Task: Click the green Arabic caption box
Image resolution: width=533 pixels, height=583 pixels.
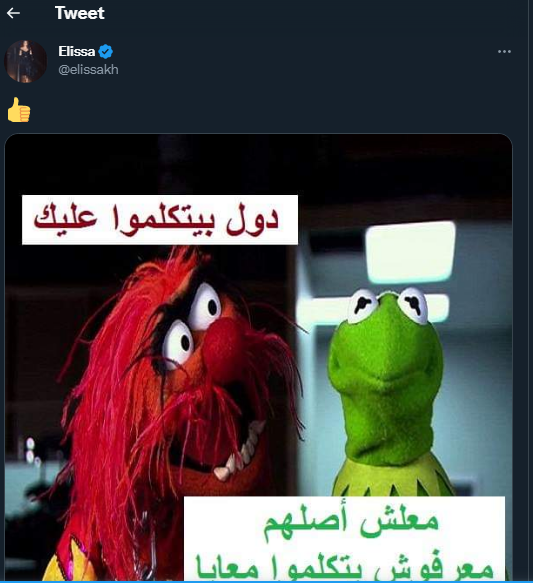Action: [x=344, y=538]
